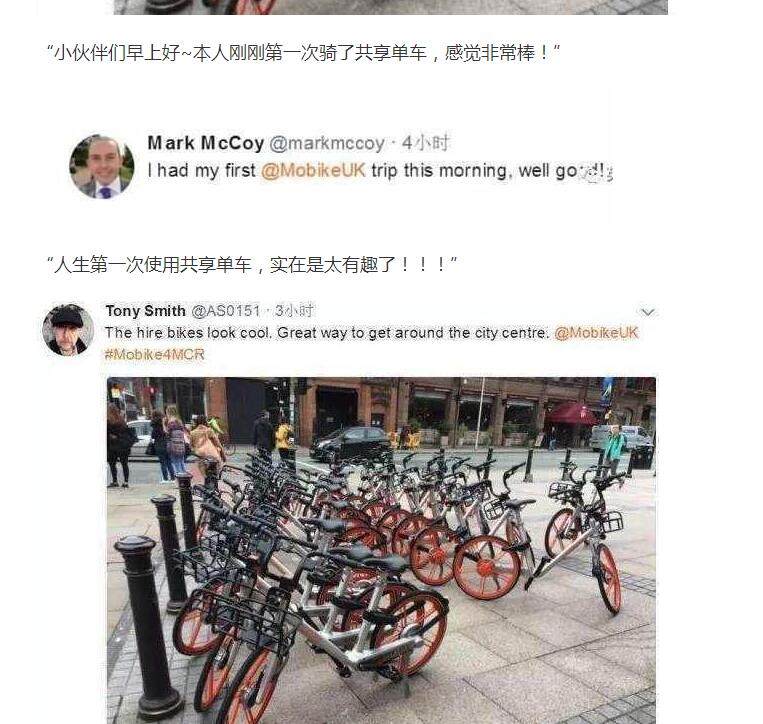Open Mark McCoy's profile picture
Viewport: 763px width, 724px height.
point(102,167)
